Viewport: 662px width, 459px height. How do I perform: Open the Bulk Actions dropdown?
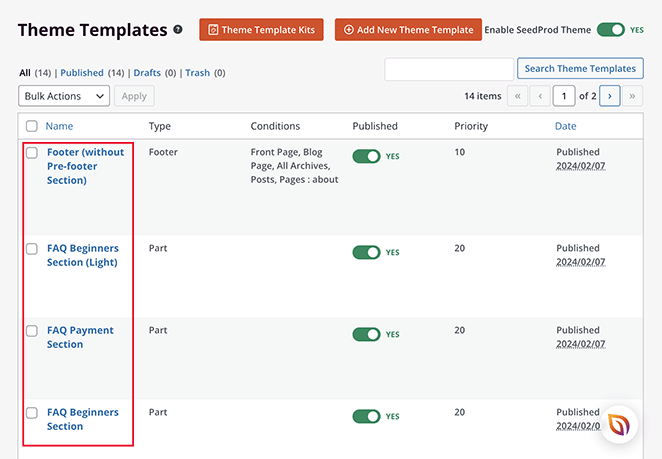click(x=64, y=96)
